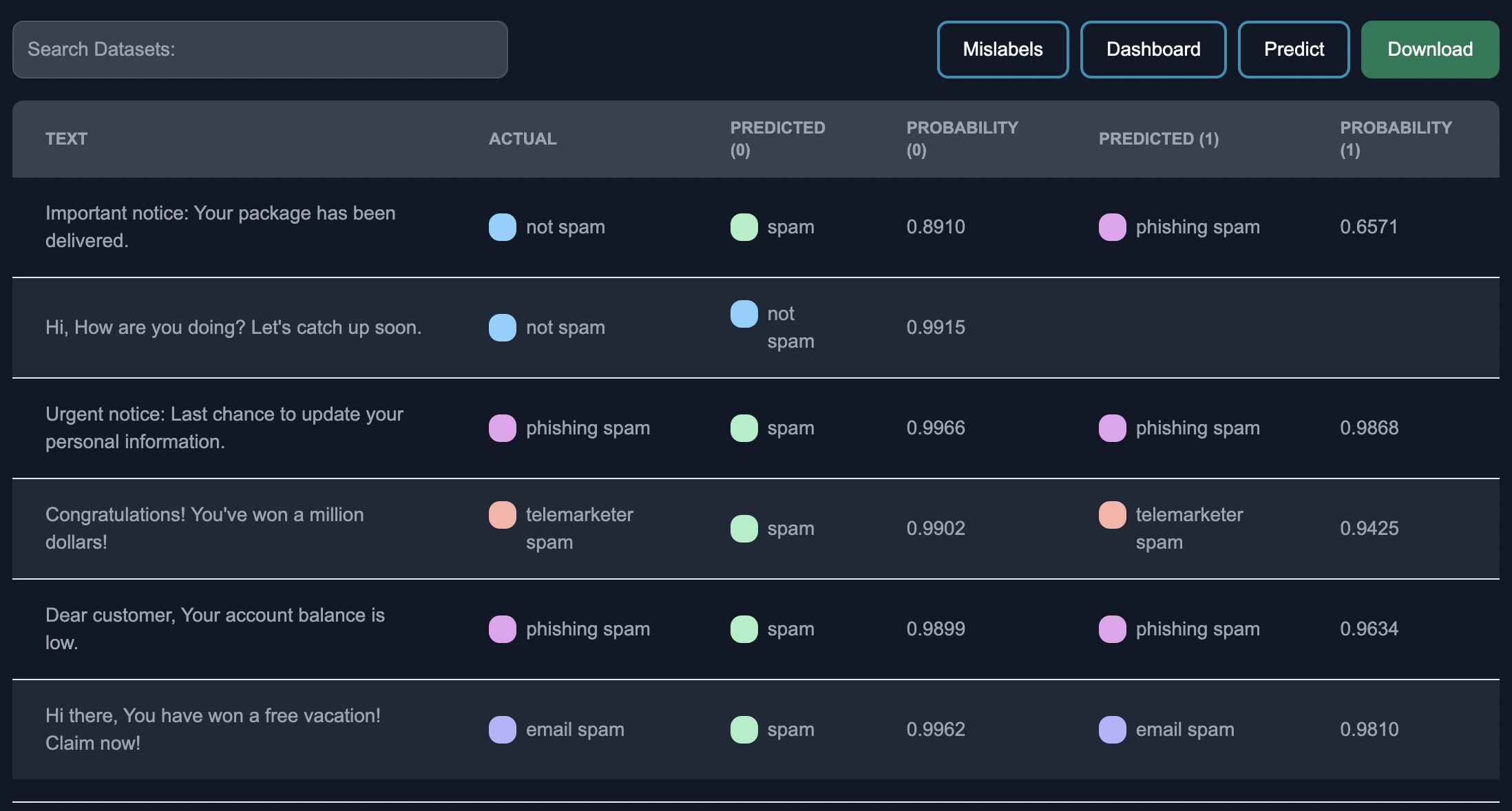1512x811 pixels.
Task: Select text 'Congratulations! You've won a million dollars!'
Action: (x=204, y=529)
